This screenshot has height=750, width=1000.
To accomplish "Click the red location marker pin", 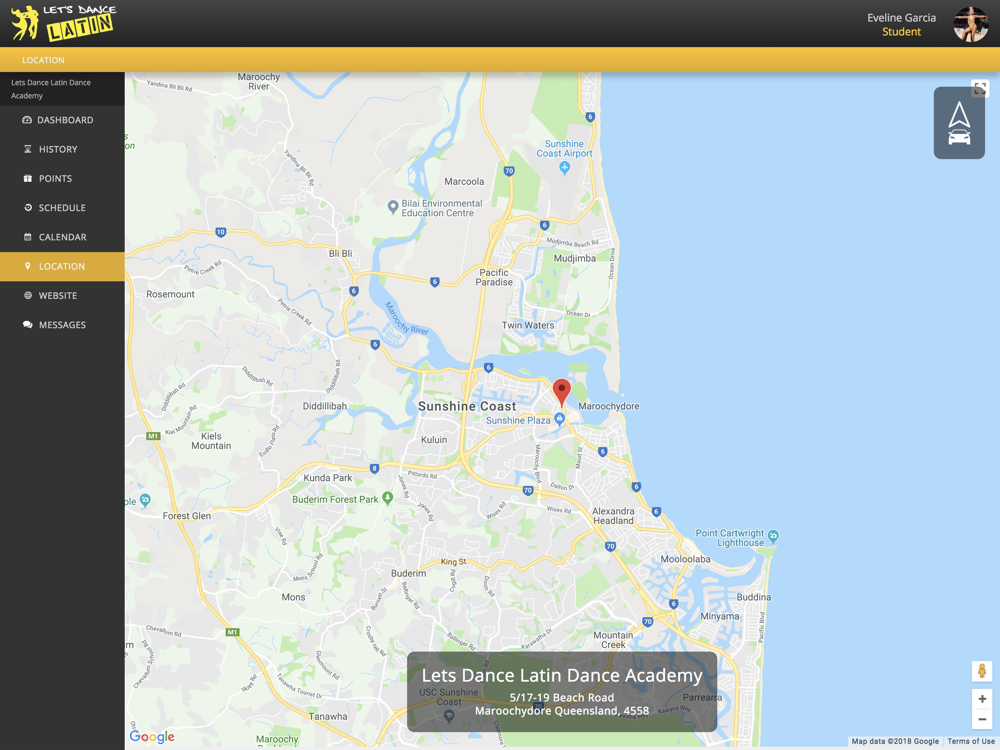I will [561, 392].
